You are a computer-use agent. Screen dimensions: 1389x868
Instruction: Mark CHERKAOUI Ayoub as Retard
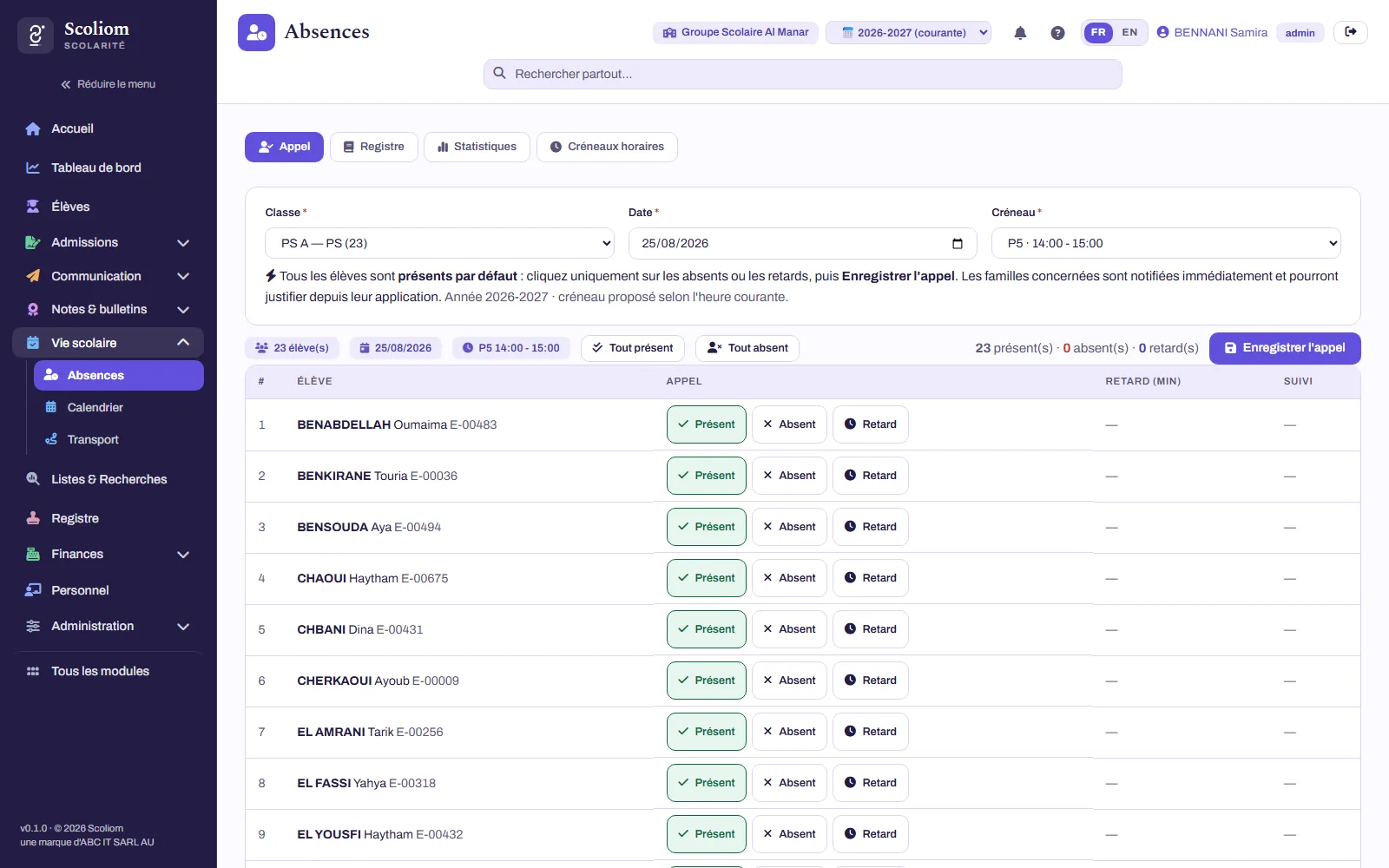870,681
